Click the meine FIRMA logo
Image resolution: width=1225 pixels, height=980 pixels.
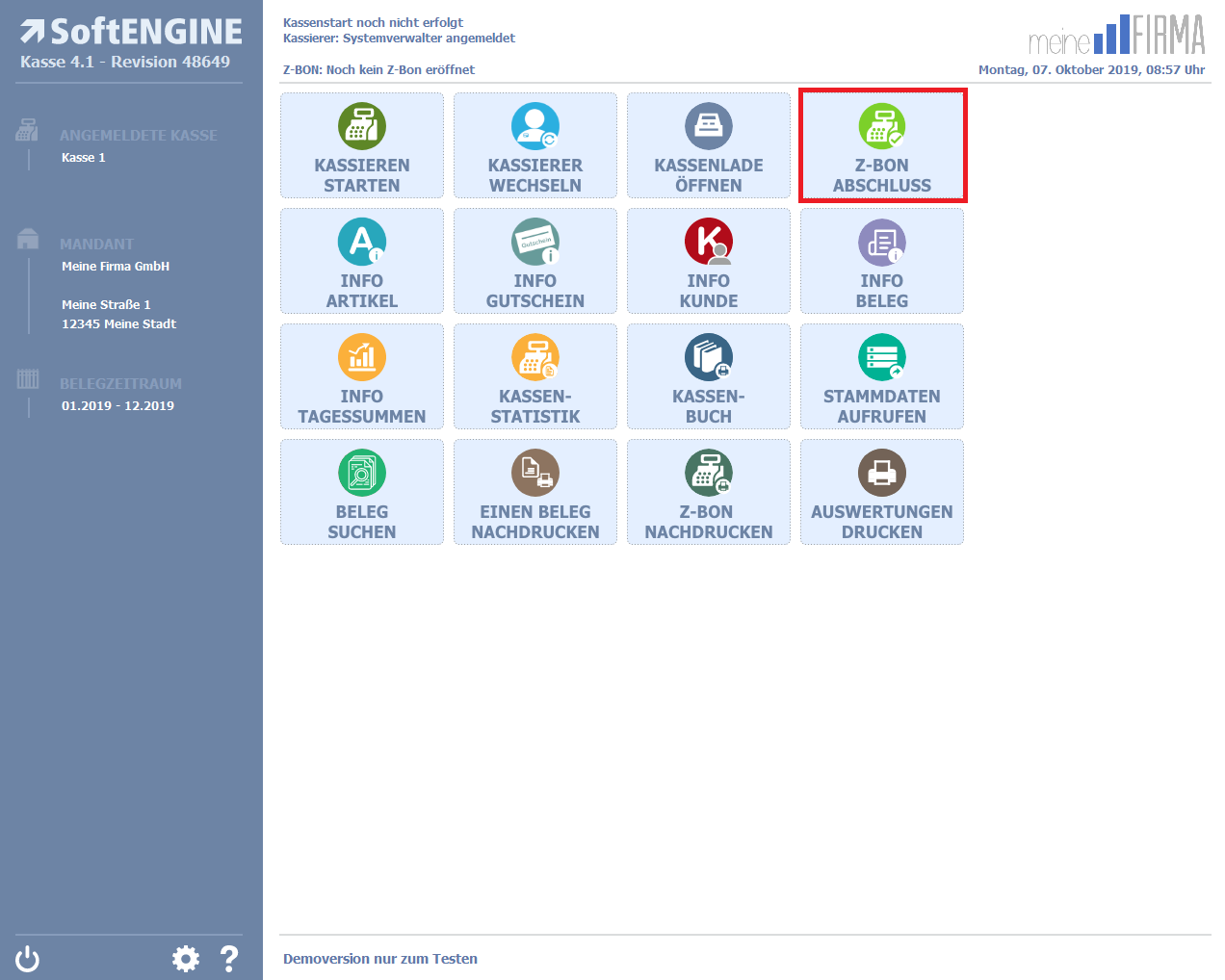point(1116,36)
